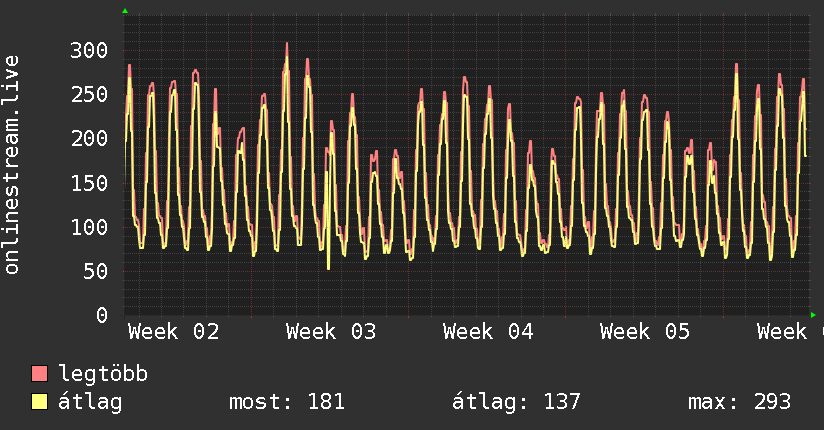The height and width of the screenshot is (430, 824).
Task: Select the Week 04 axis label
Action: click(x=488, y=332)
